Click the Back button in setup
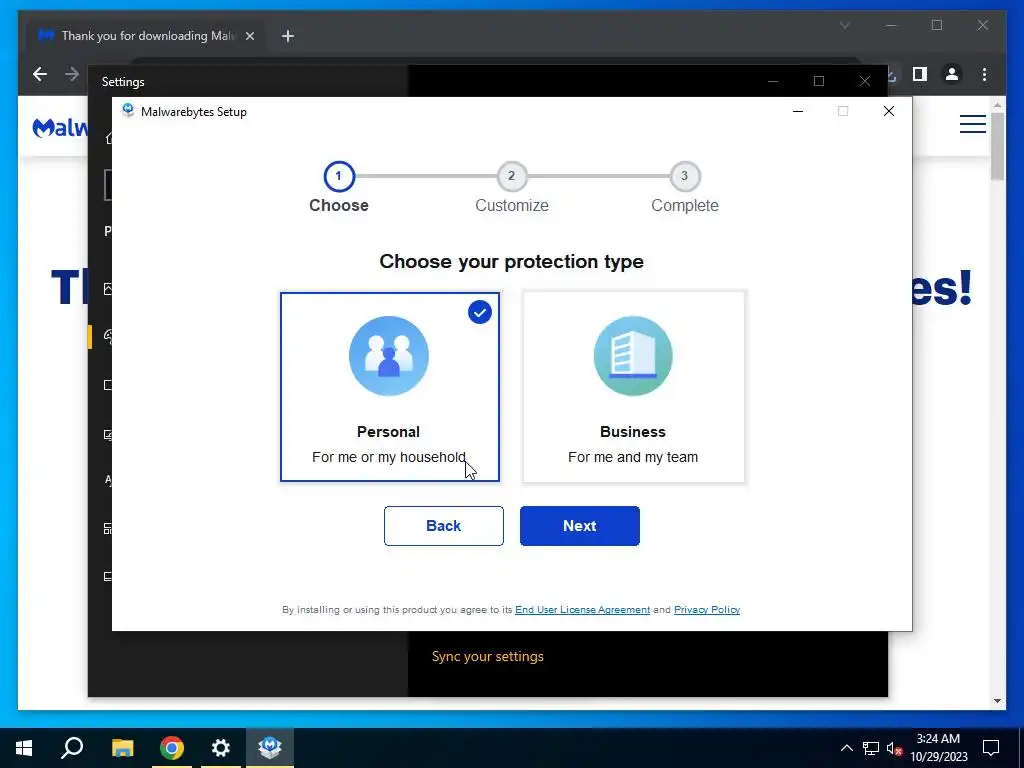The height and width of the screenshot is (768, 1024). pos(443,526)
